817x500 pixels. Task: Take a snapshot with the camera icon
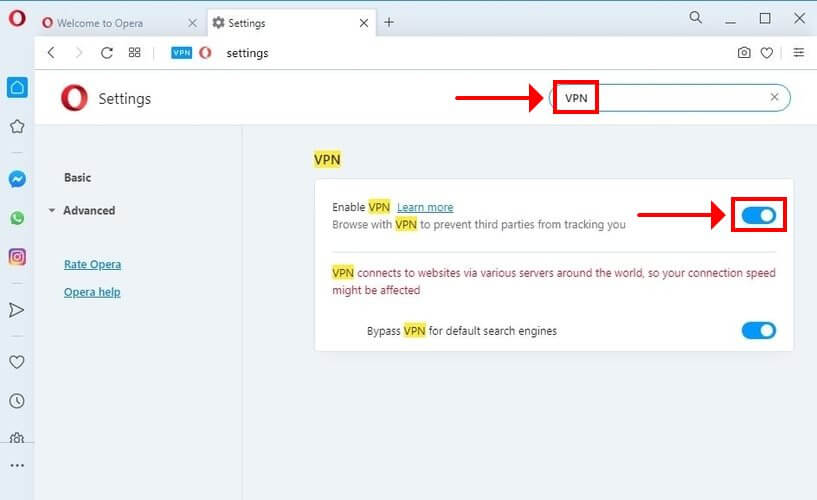[x=744, y=53]
